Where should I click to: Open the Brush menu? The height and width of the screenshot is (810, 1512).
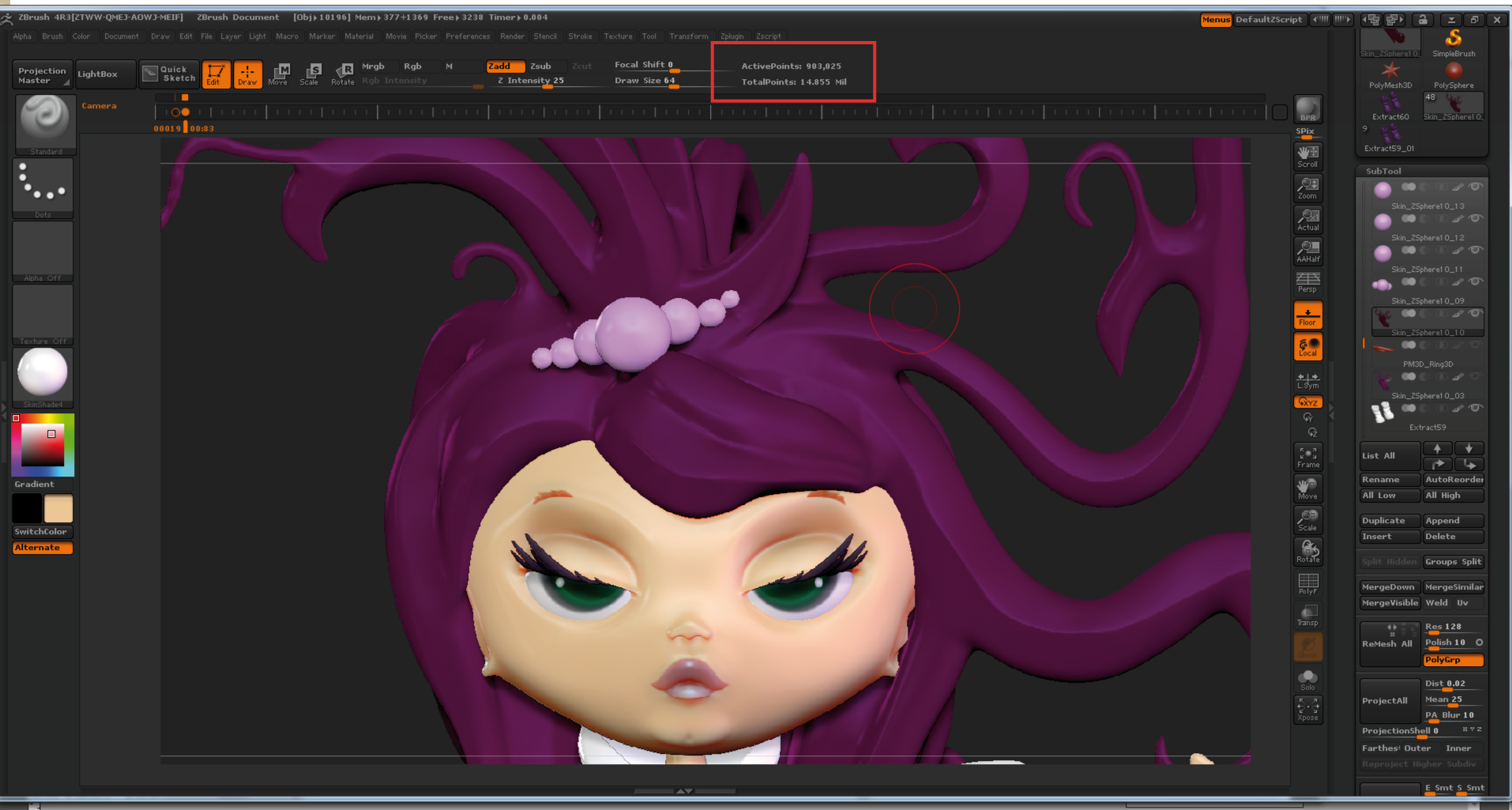52,36
